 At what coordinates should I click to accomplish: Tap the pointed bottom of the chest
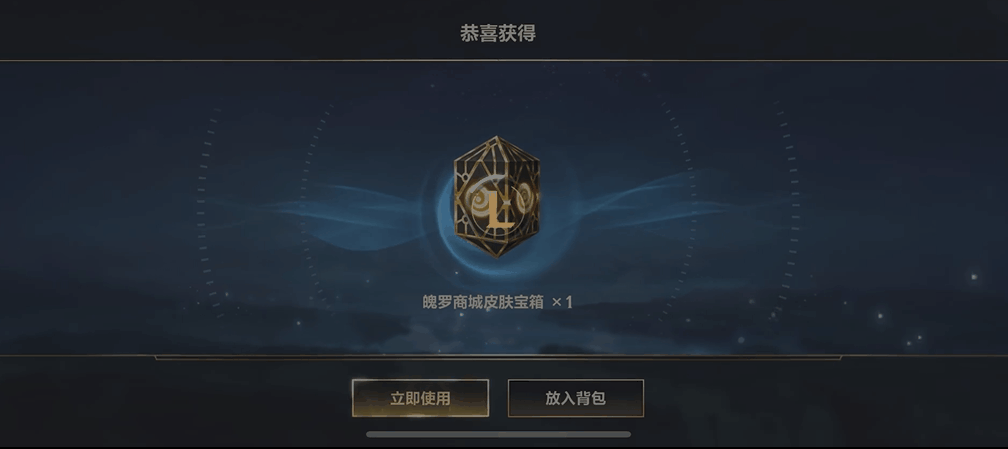496,252
